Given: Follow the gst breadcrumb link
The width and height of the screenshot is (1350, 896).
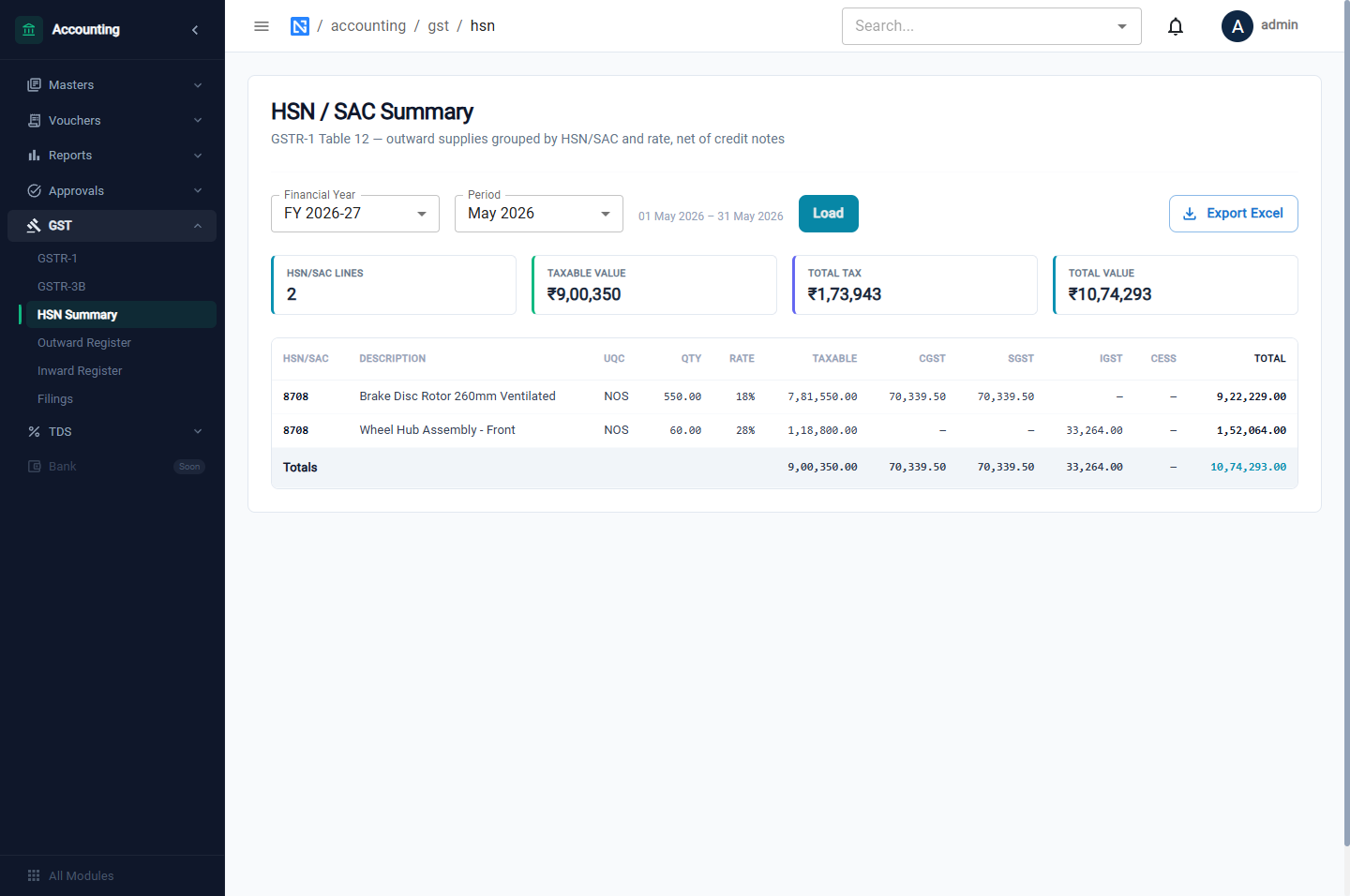Looking at the screenshot, I should point(439,26).
